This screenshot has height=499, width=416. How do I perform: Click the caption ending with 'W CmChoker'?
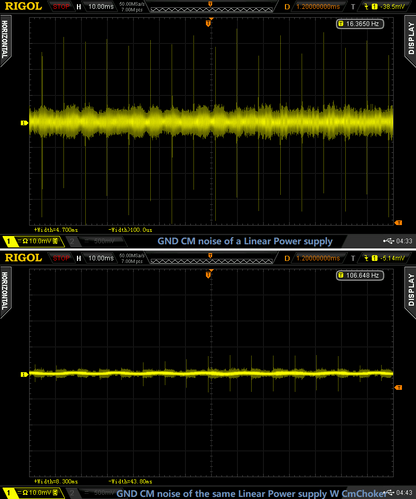coord(252,494)
